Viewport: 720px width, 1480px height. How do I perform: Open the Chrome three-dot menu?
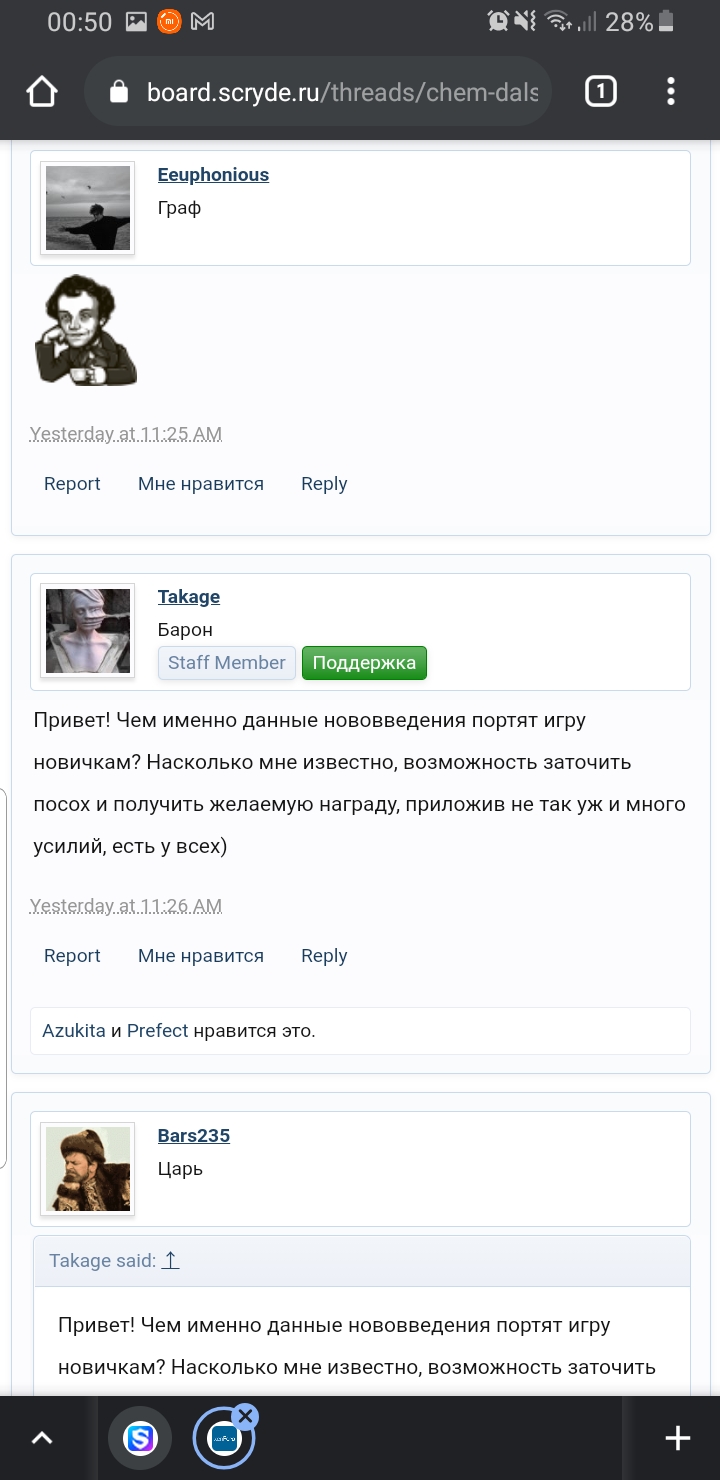tap(670, 91)
